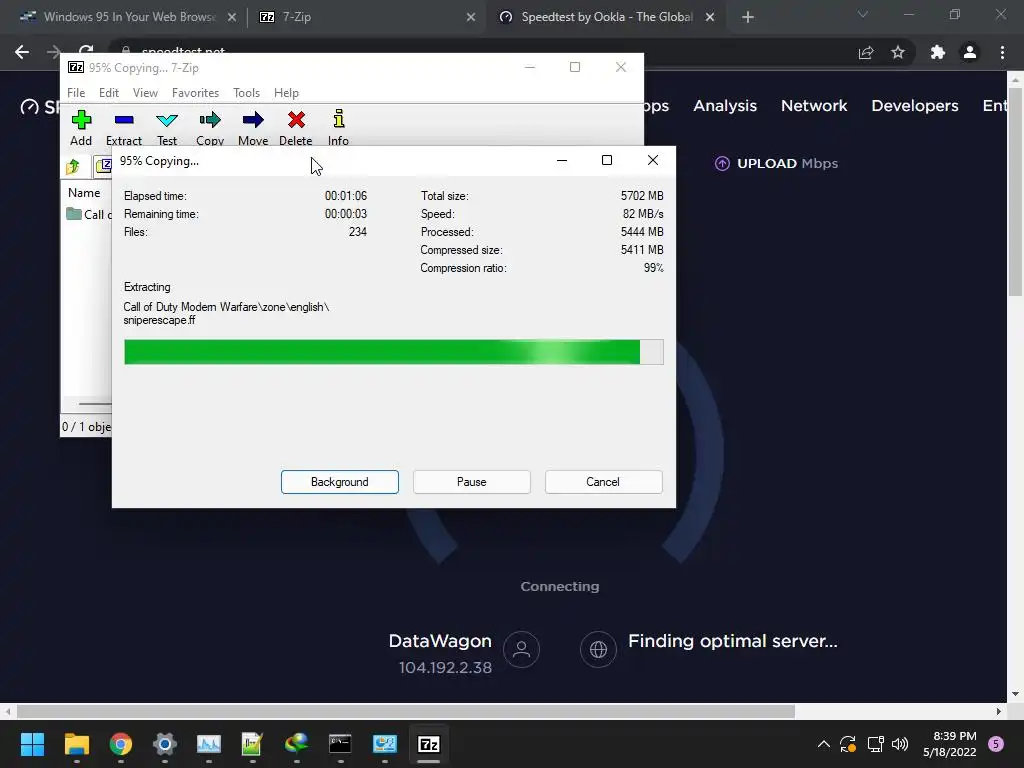Open Developers link on Speedtest
1024x768 pixels.
coord(915,106)
